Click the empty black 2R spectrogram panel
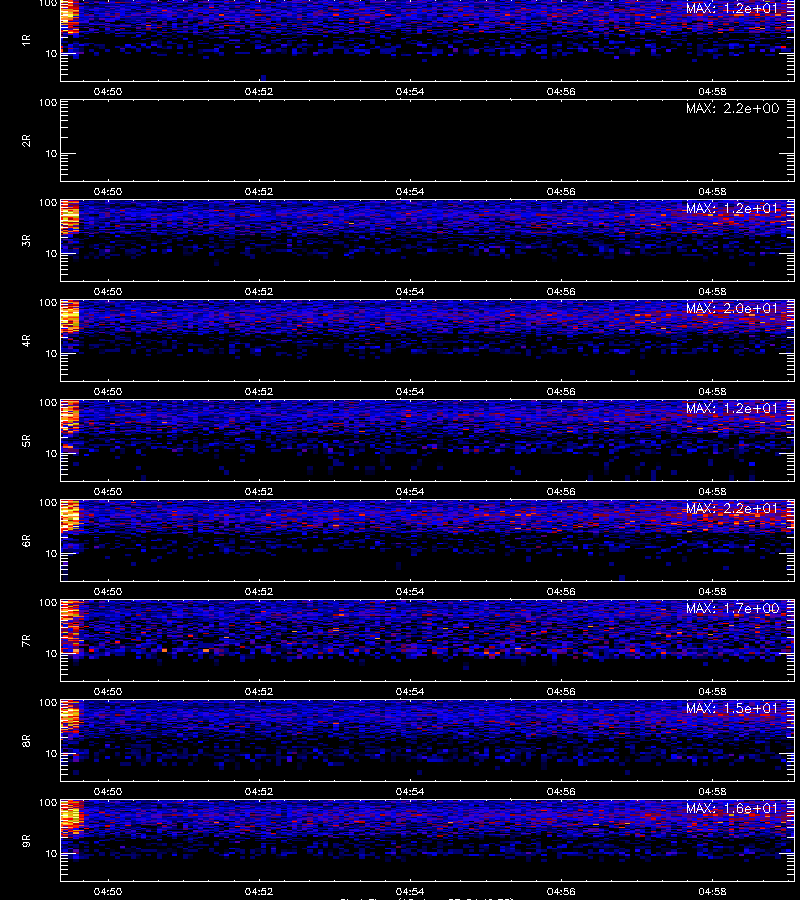 tap(428, 141)
